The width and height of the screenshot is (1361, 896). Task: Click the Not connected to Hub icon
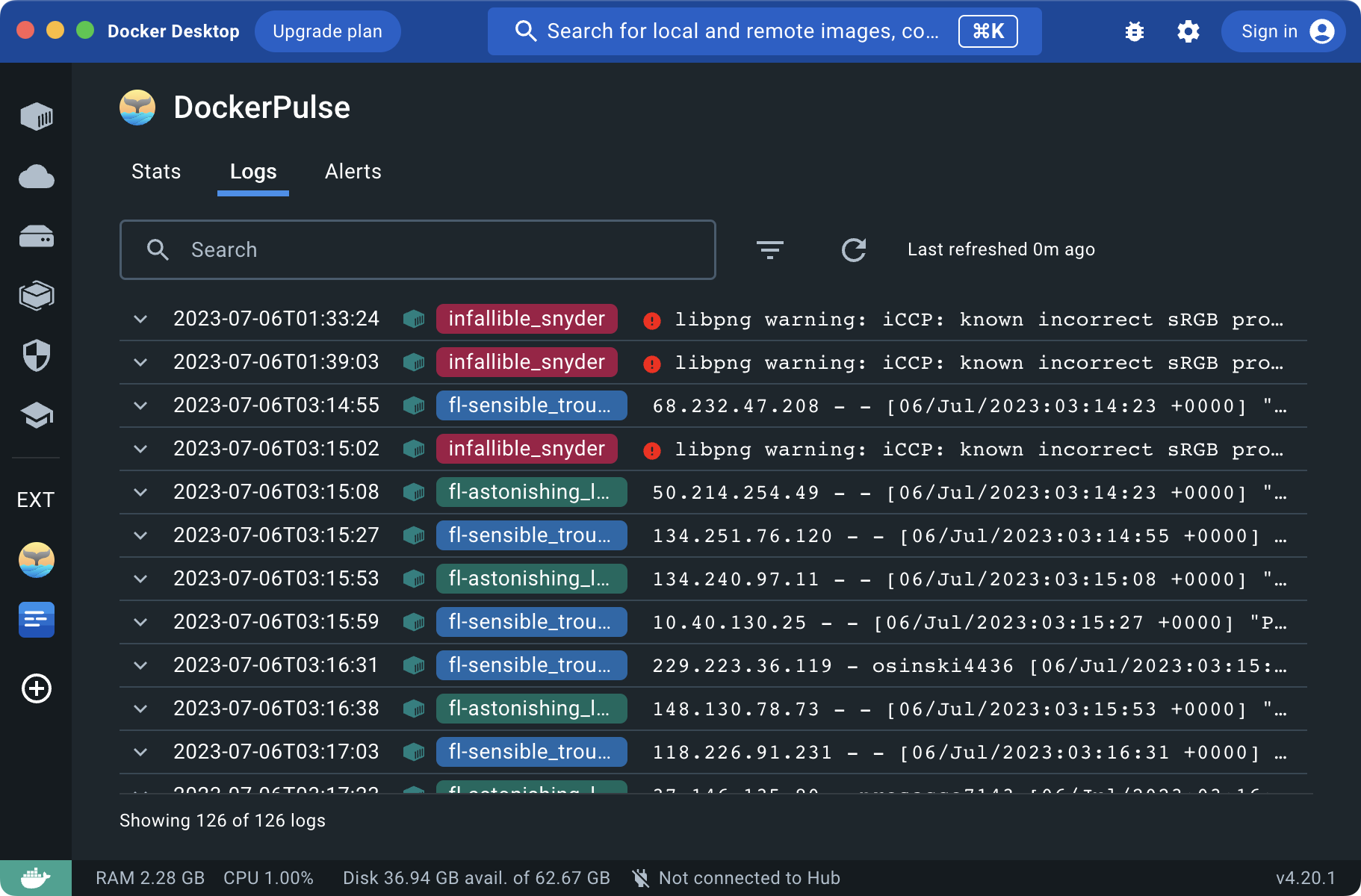(x=640, y=878)
